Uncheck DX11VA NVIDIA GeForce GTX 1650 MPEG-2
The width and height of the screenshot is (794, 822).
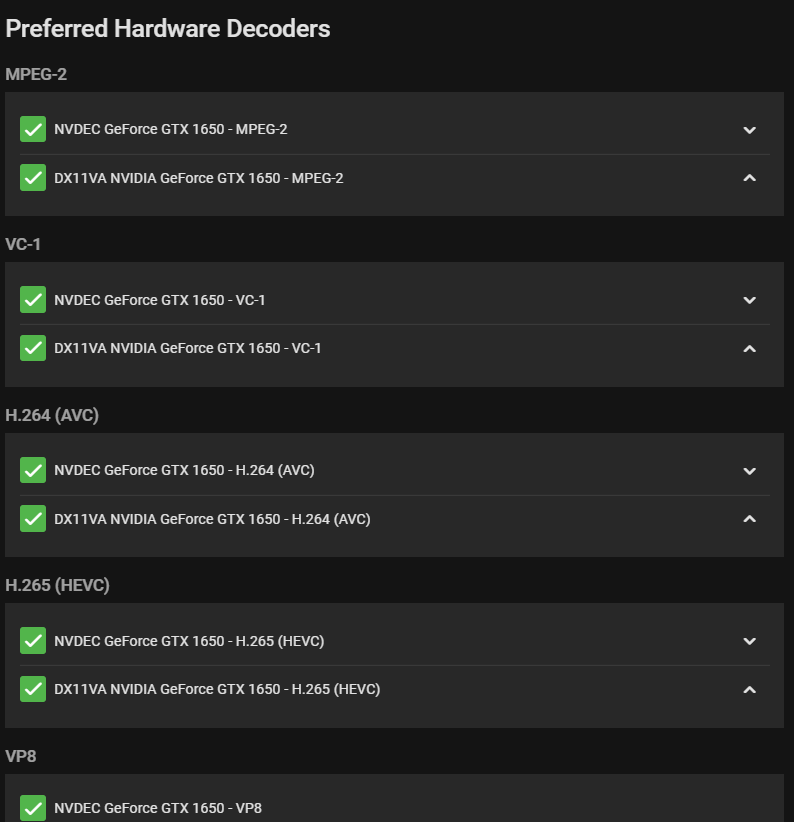click(33, 178)
